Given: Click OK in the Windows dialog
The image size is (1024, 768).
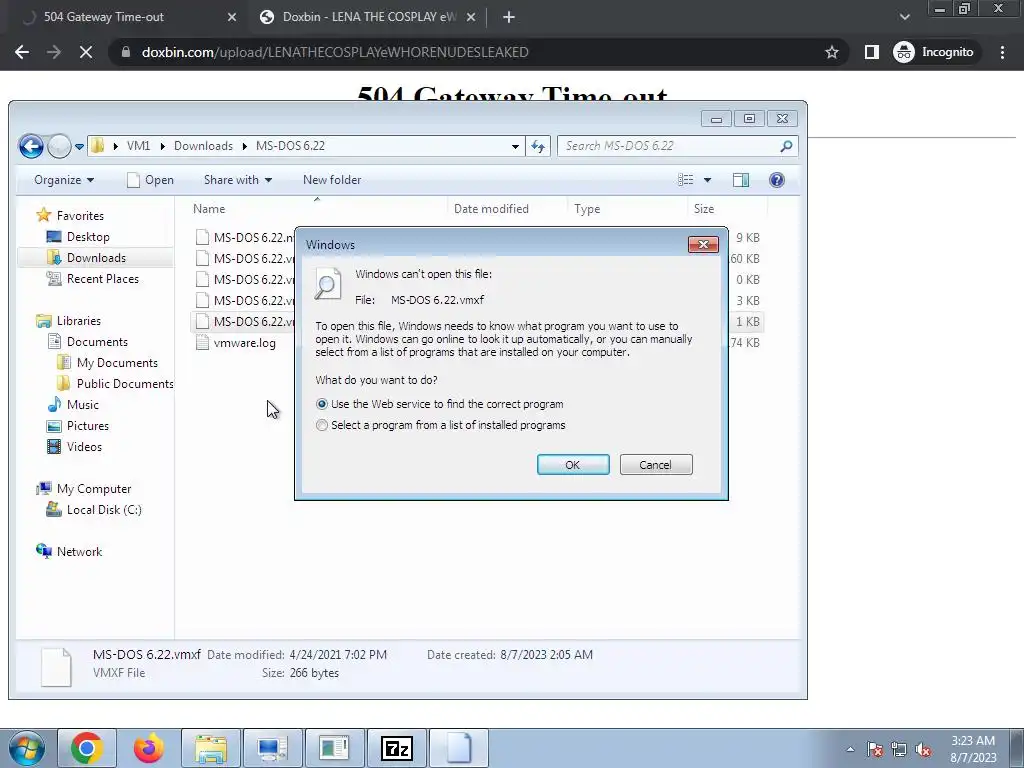Looking at the screenshot, I should point(573,464).
